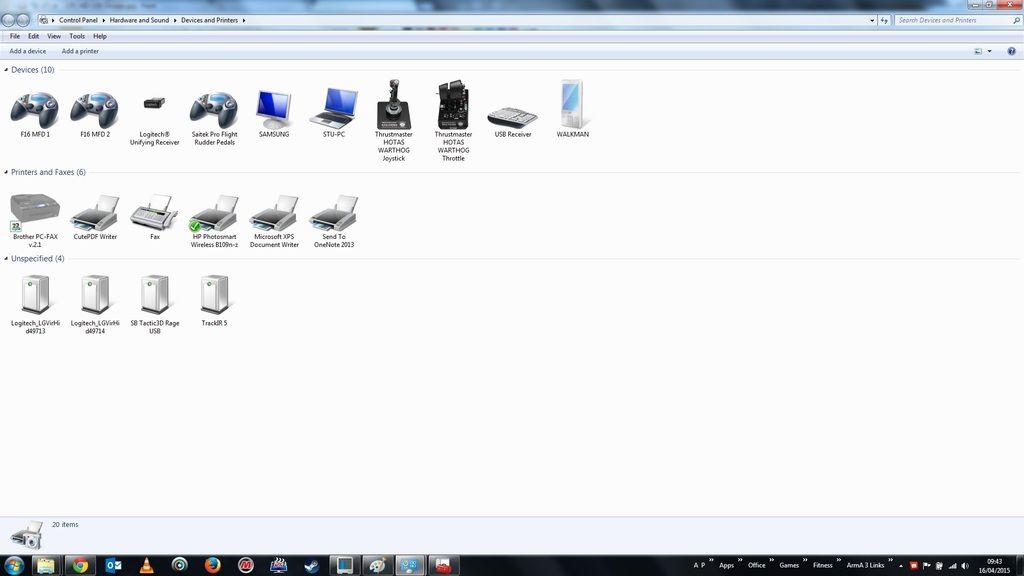Click the refresh button beside address bar

[x=884, y=20]
